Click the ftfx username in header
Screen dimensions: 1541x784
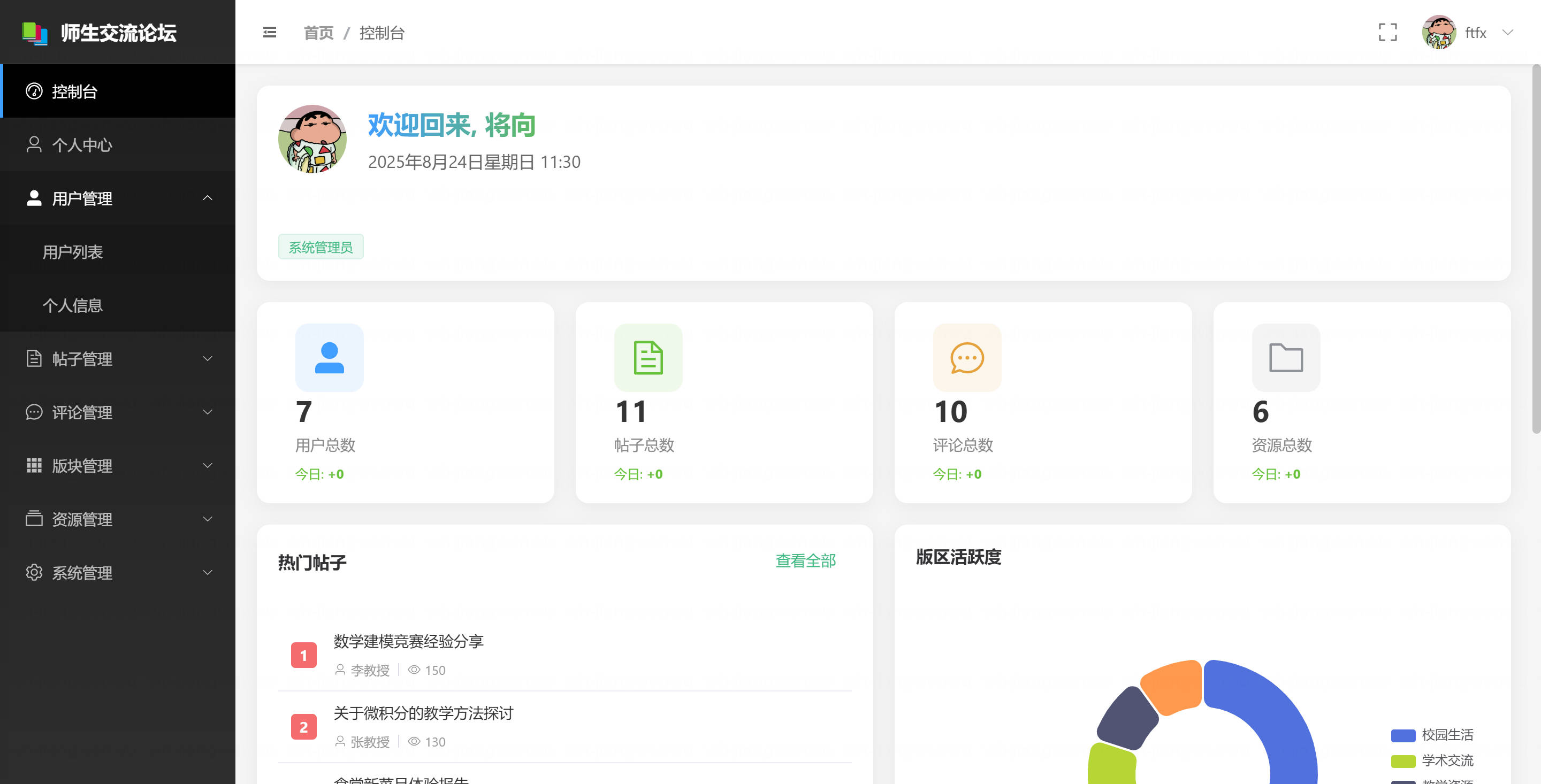[1475, 33]
